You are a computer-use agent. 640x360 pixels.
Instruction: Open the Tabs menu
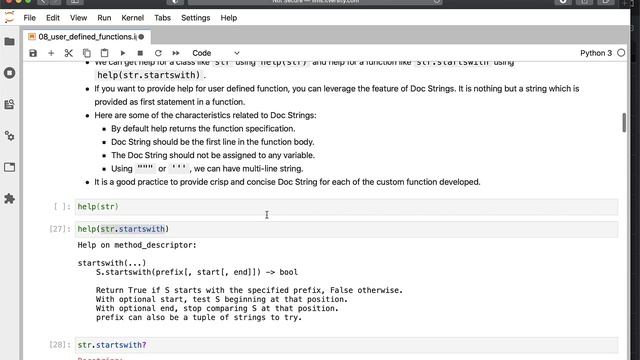(x=162, y=18)
